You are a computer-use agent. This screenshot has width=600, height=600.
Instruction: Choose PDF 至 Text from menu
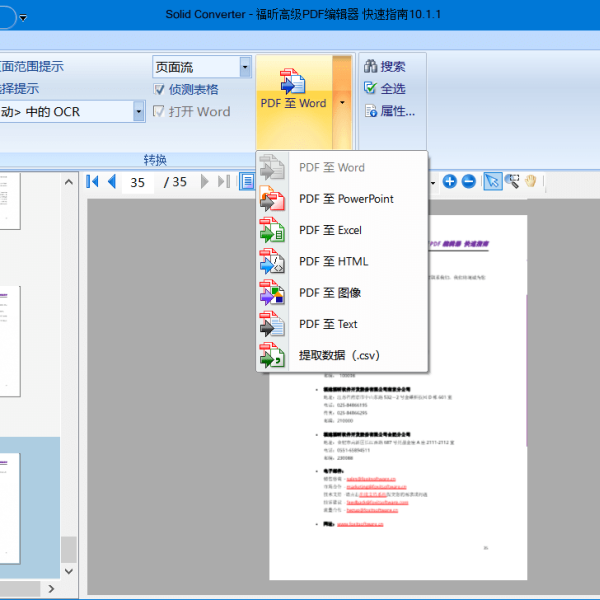(342, 324)
